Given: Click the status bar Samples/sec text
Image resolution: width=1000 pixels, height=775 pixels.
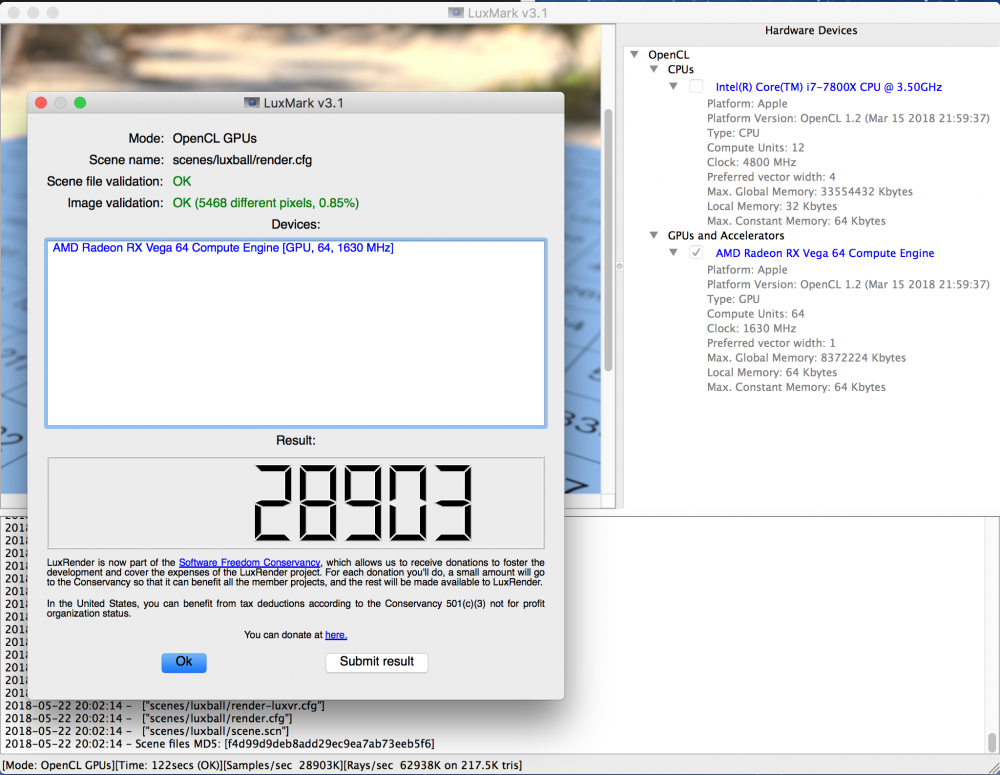Looking at the screenshot, I should tap(286, 765).
